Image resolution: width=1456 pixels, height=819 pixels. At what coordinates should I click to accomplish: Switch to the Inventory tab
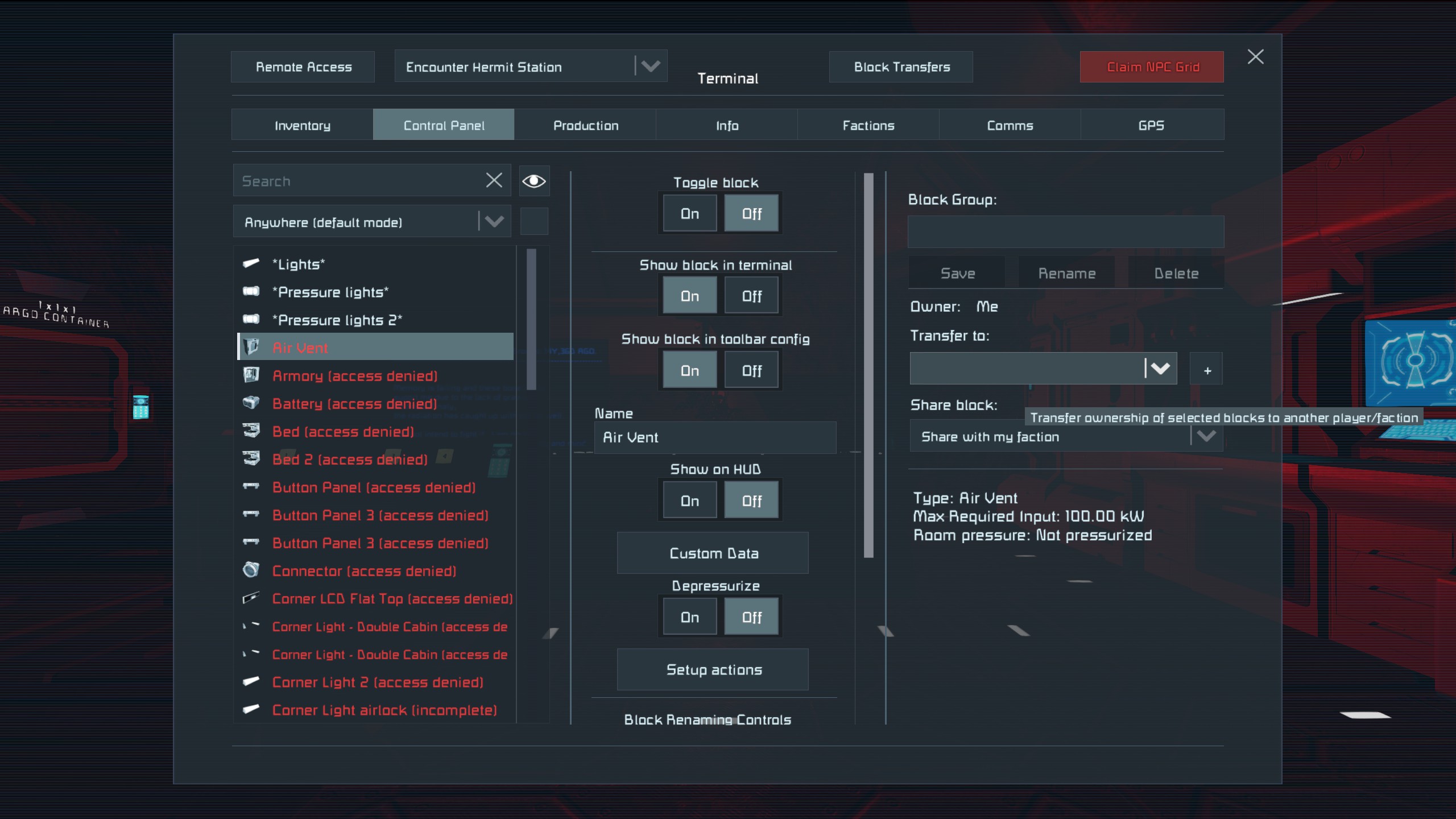click(302, 125)
